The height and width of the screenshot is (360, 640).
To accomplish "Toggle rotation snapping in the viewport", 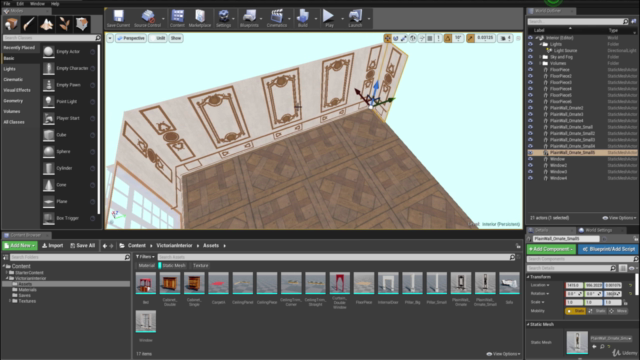I will pyautogui.click(x=448, y=38).
